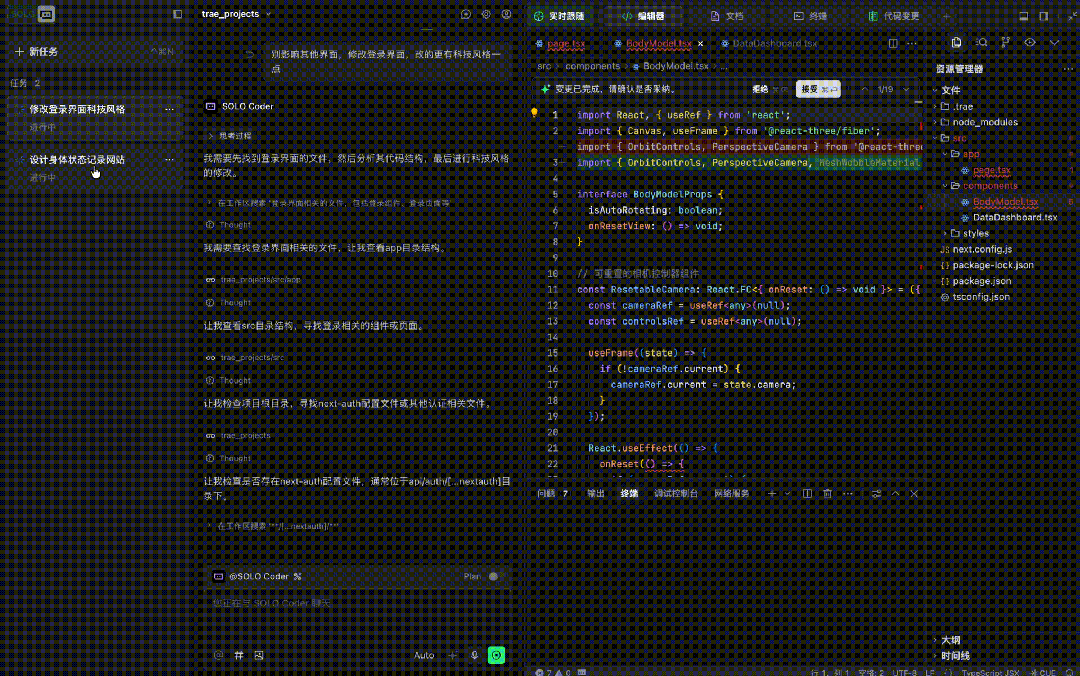Delete terminal with the trash icon
This screenshot has height=676, width=1080.
coord(827,494)
